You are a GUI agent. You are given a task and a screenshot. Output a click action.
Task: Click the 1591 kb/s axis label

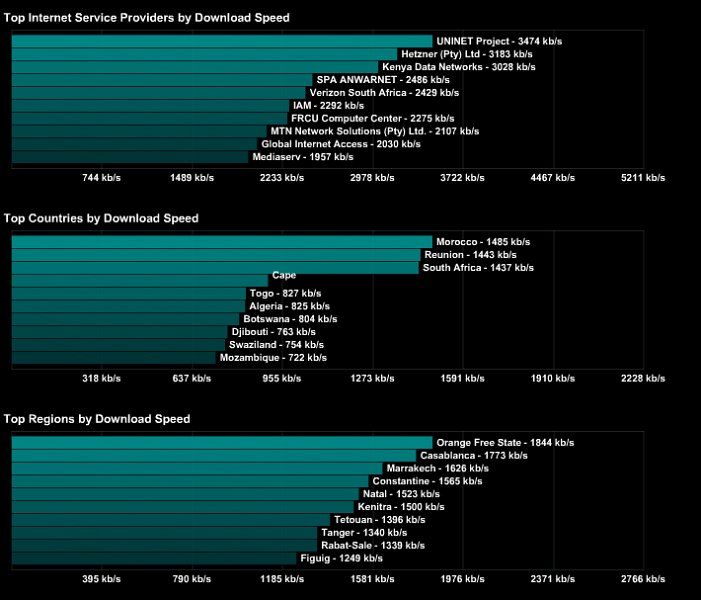[x=462, y=379]
